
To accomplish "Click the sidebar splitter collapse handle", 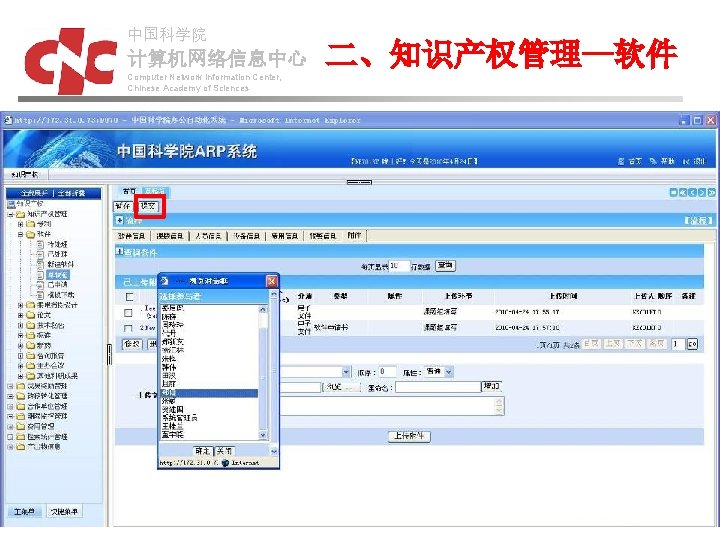I will tap(109, 354).
